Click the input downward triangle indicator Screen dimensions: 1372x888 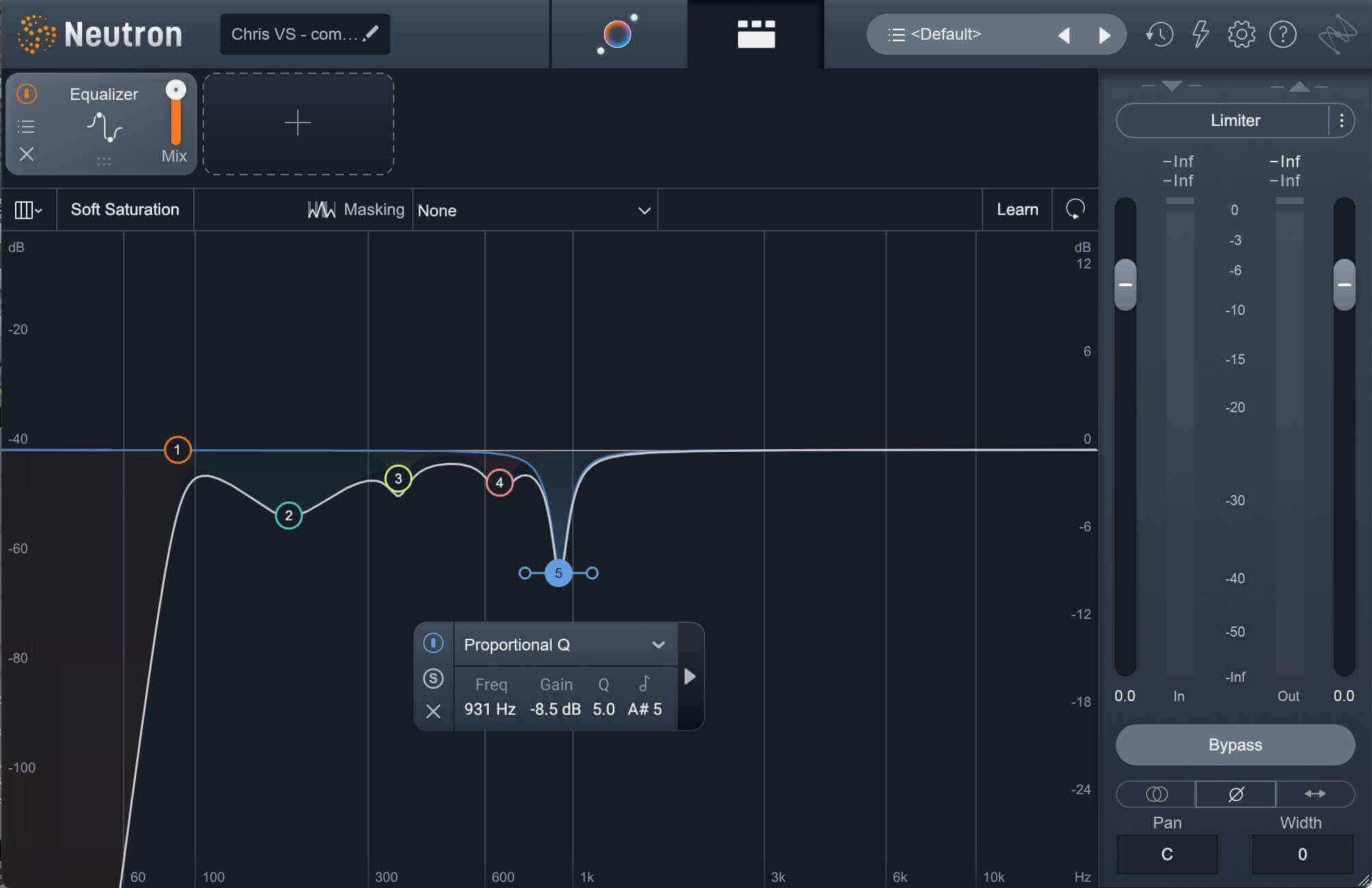[x=1172, y=86]
